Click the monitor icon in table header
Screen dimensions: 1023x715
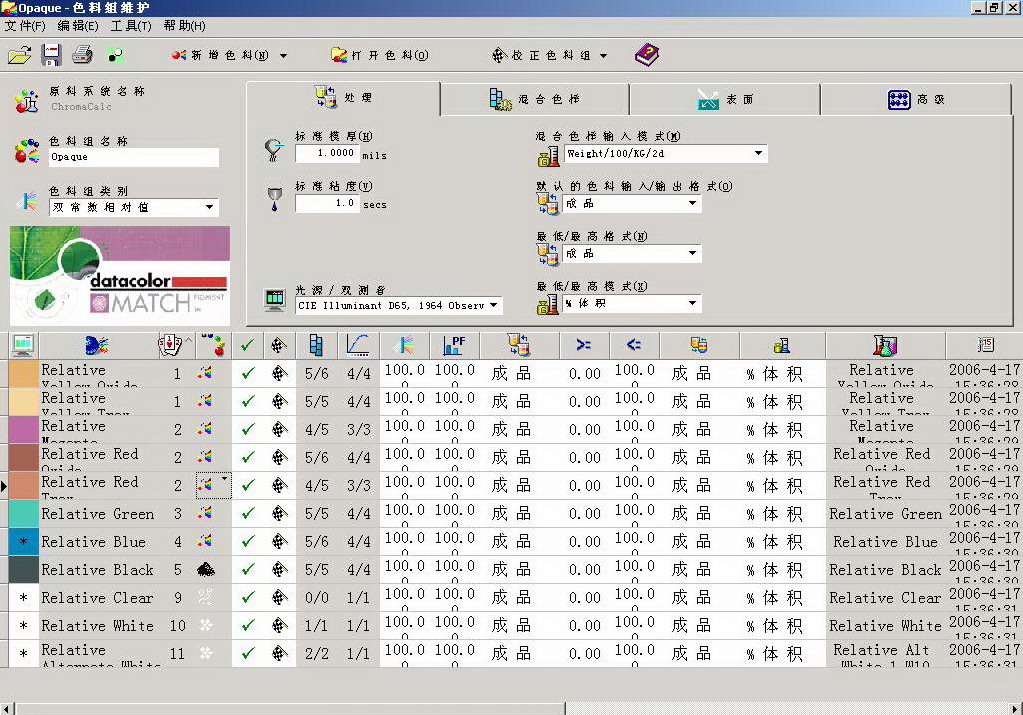(23, 345)
